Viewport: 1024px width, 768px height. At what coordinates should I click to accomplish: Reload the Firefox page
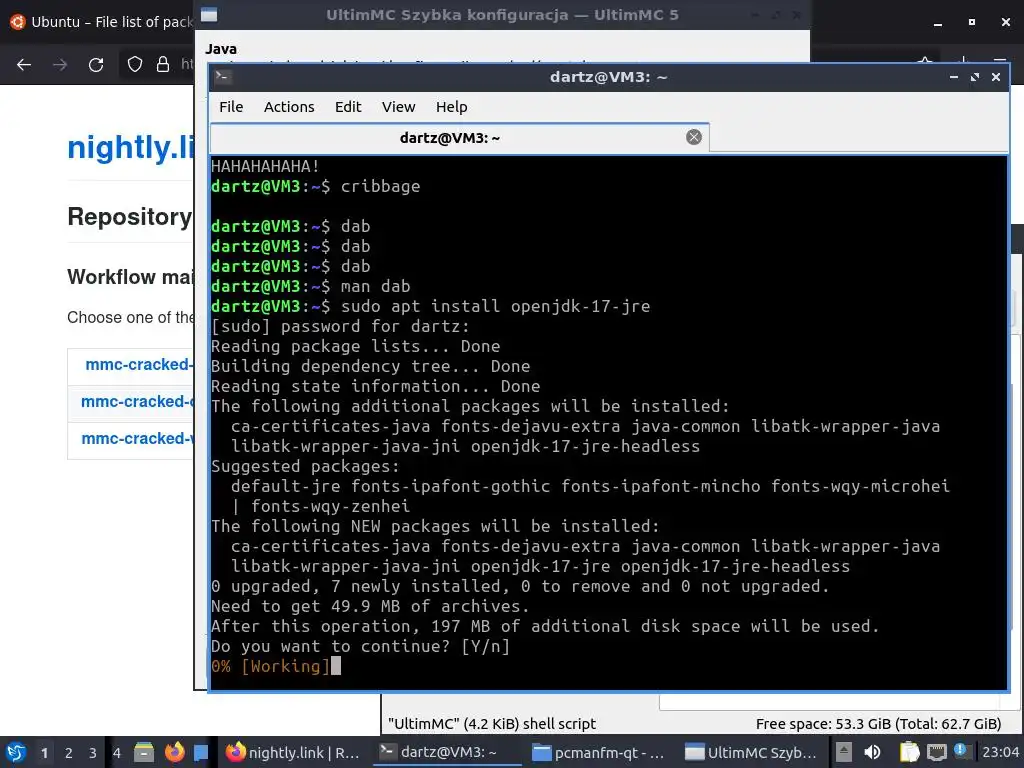pos(96,64)
